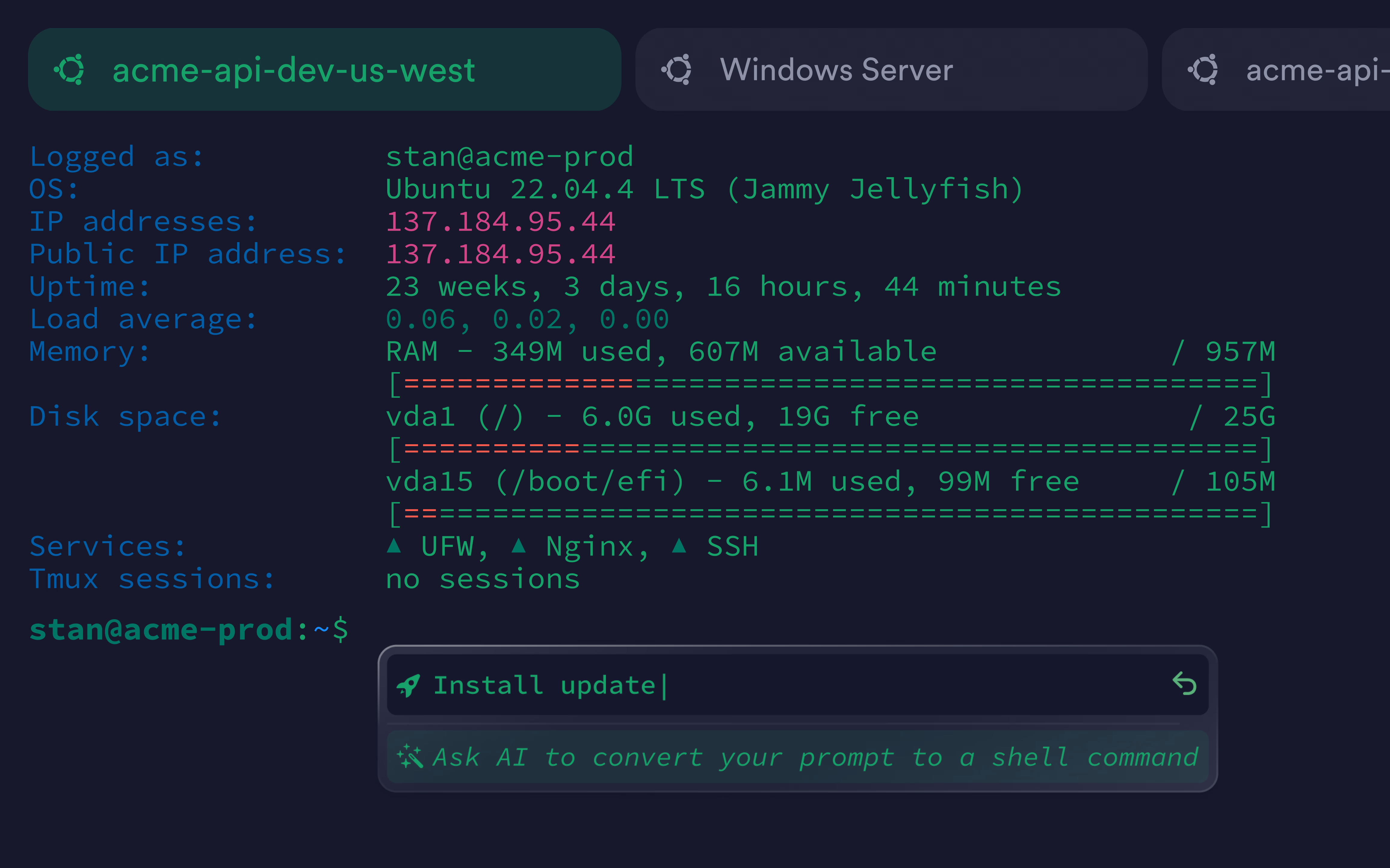Click Ubuntu icon on Windows Server tab
This screenshot has height=868, width=1390.
676,69
